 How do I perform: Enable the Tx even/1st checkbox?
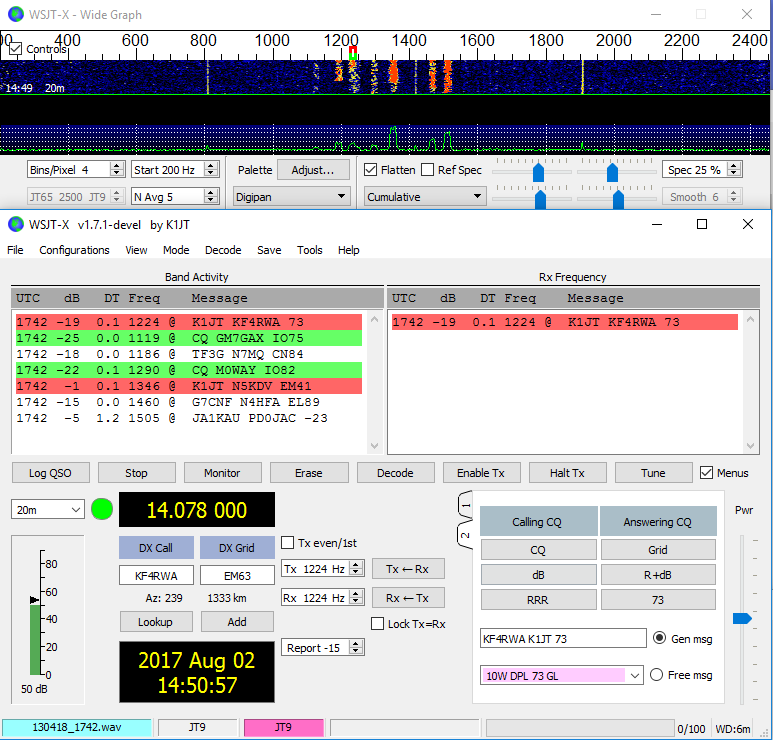[289, 543]
